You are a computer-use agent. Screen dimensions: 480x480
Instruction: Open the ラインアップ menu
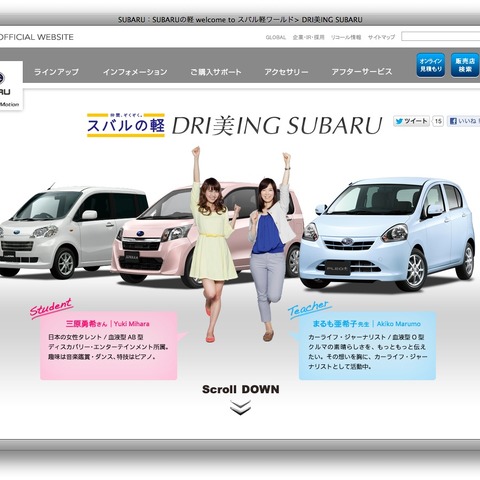pyautogui.click(x=56, y=72)
